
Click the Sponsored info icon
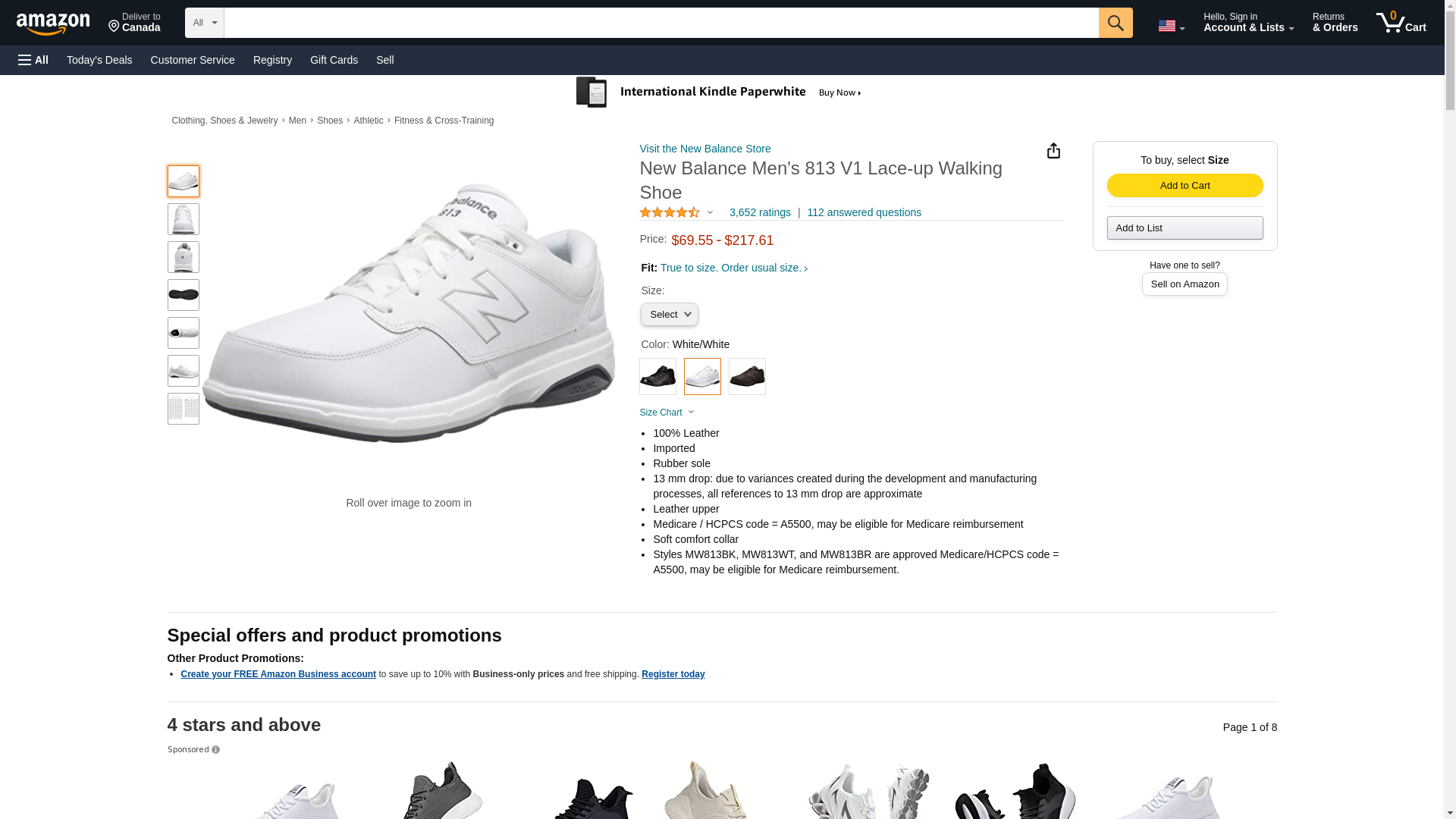coord(215,750)
